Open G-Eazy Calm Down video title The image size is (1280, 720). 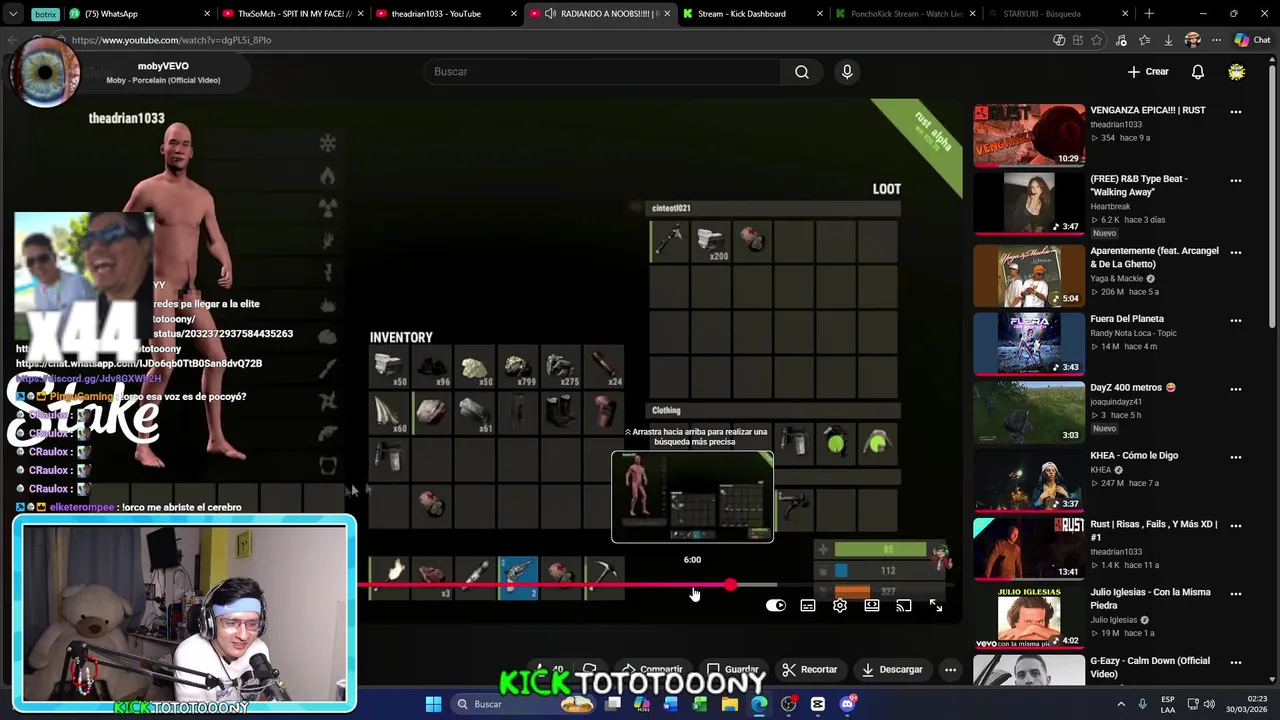click(1150, 667)
